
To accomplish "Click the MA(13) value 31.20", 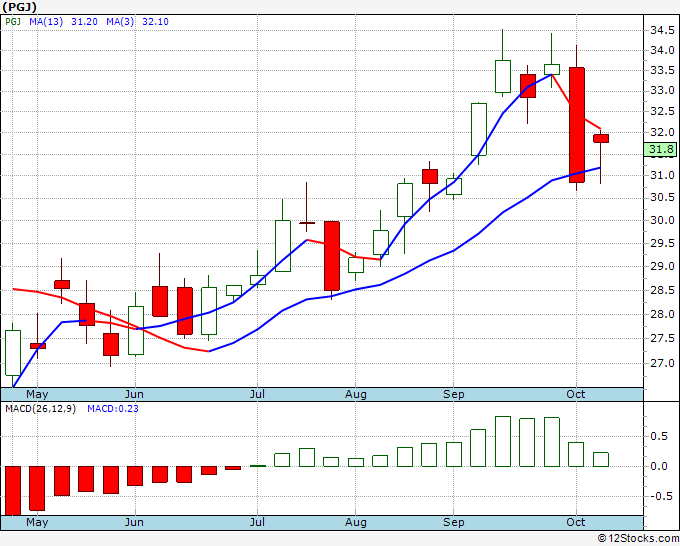I will (x=84, y=22).
